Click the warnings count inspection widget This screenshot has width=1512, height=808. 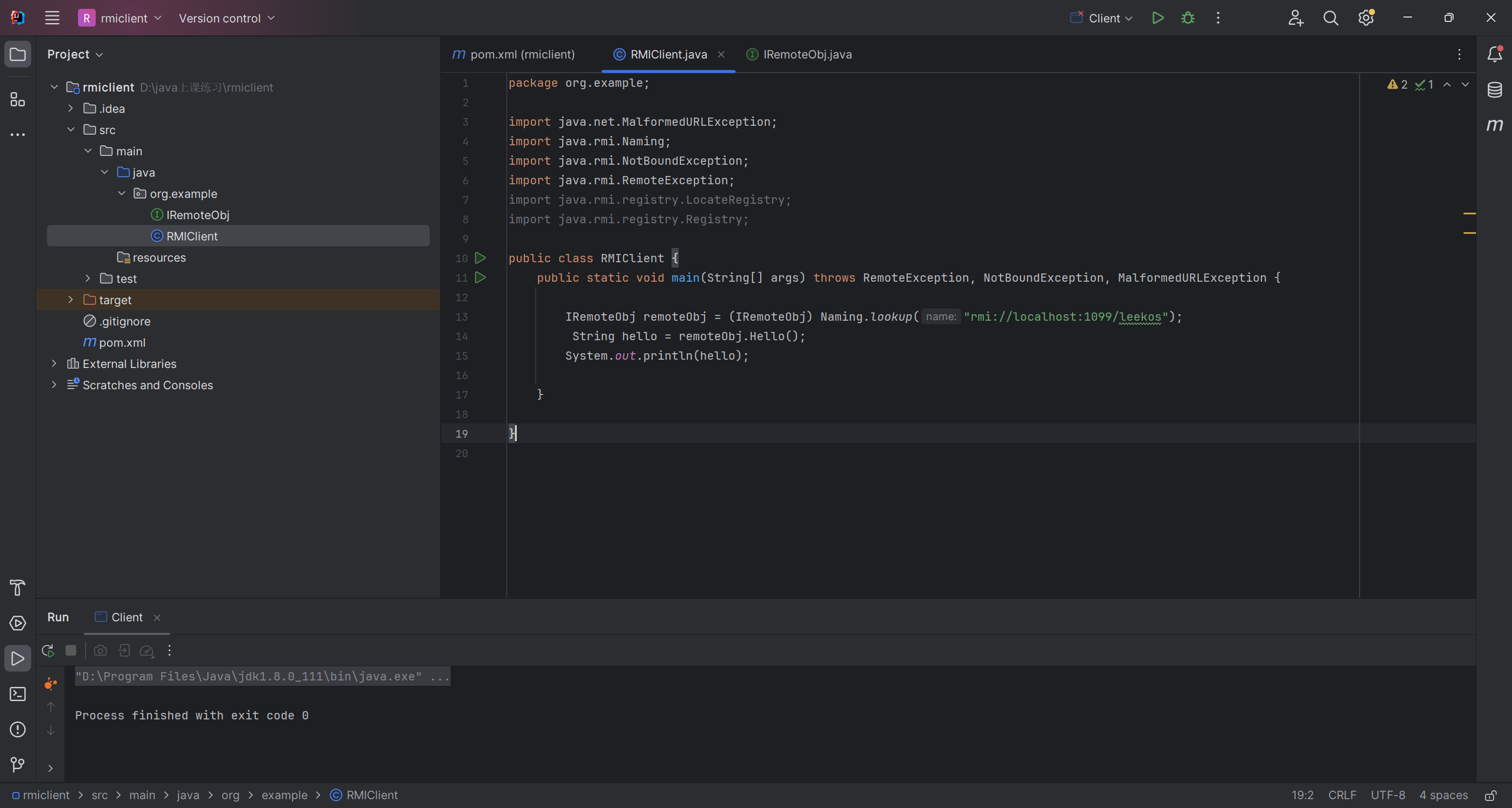pos(1397,84)
